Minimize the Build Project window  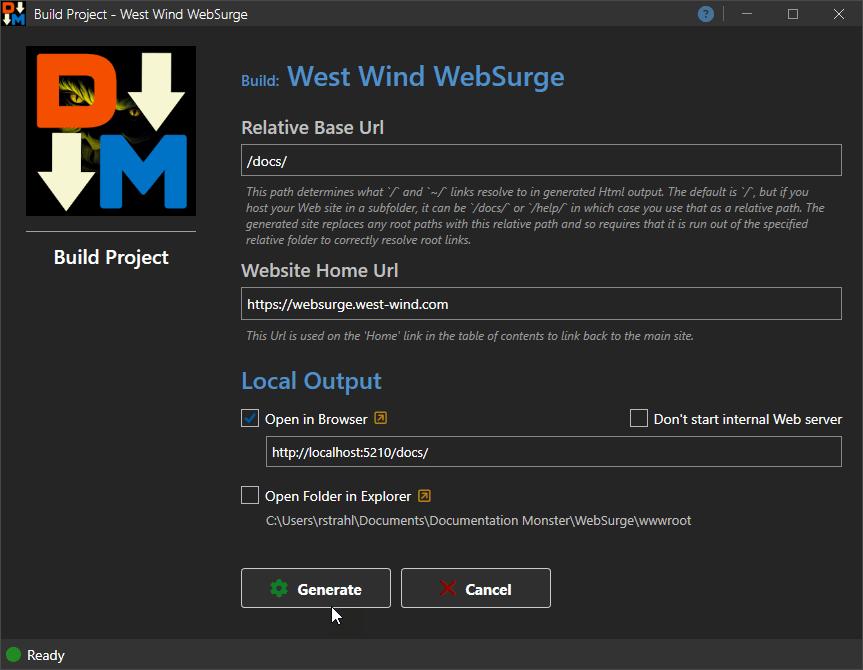pyautogui.click(x=747, y=14)
